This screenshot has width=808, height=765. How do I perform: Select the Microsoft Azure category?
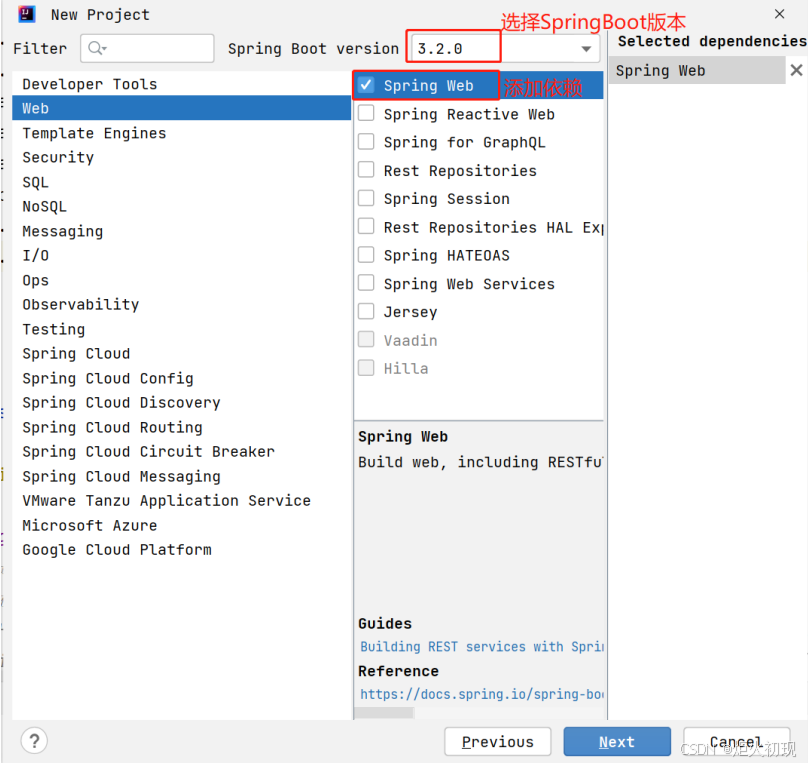(181, 525)
